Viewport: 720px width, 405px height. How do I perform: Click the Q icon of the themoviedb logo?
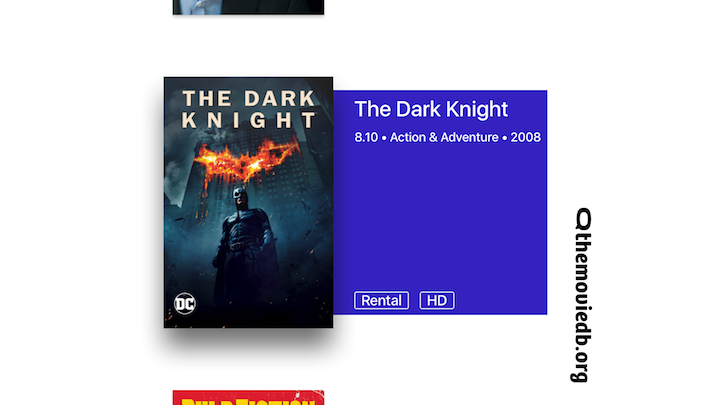click(584, 219)
